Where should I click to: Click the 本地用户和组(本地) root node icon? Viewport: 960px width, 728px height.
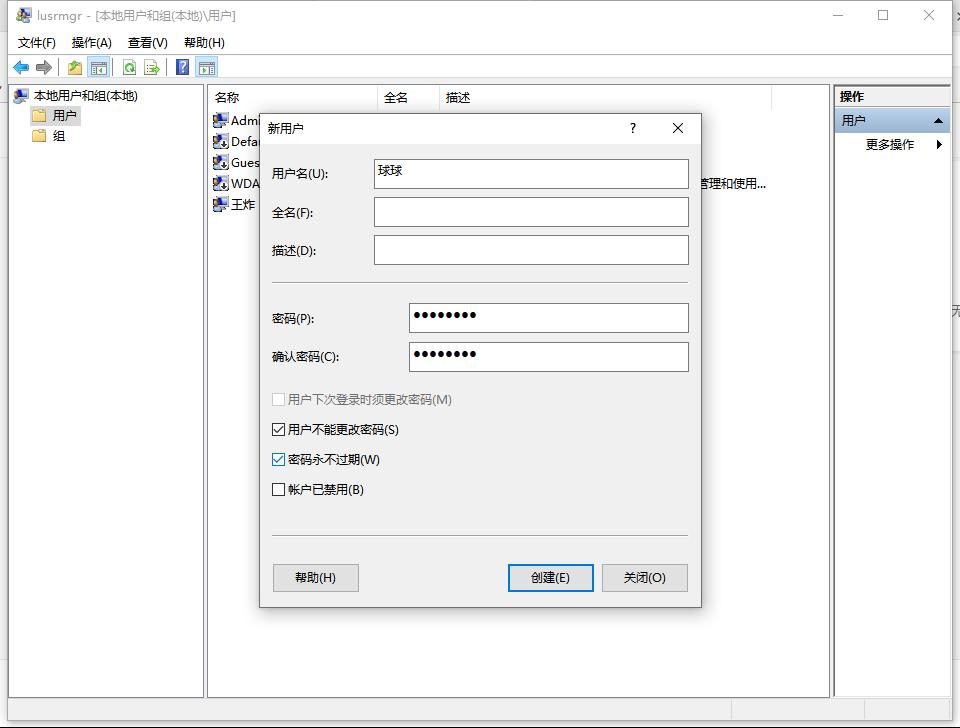tap(21, 96)
